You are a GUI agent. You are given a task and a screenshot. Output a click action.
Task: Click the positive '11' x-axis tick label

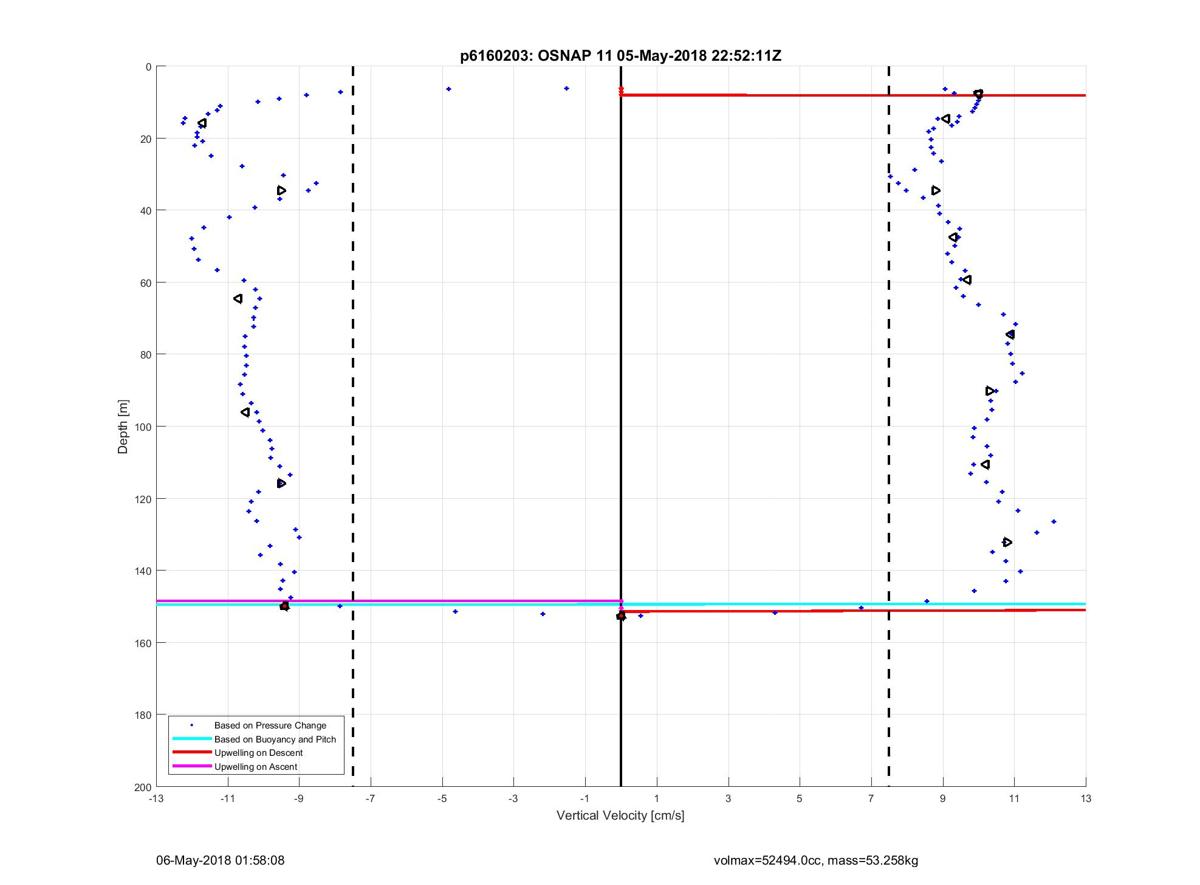pos(1014,799)
